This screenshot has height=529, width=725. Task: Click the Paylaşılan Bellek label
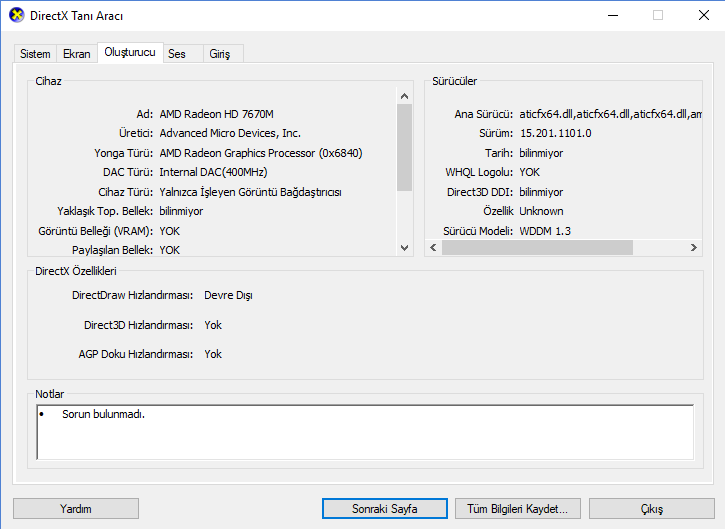pyautogui.click(x=112, y=250)
